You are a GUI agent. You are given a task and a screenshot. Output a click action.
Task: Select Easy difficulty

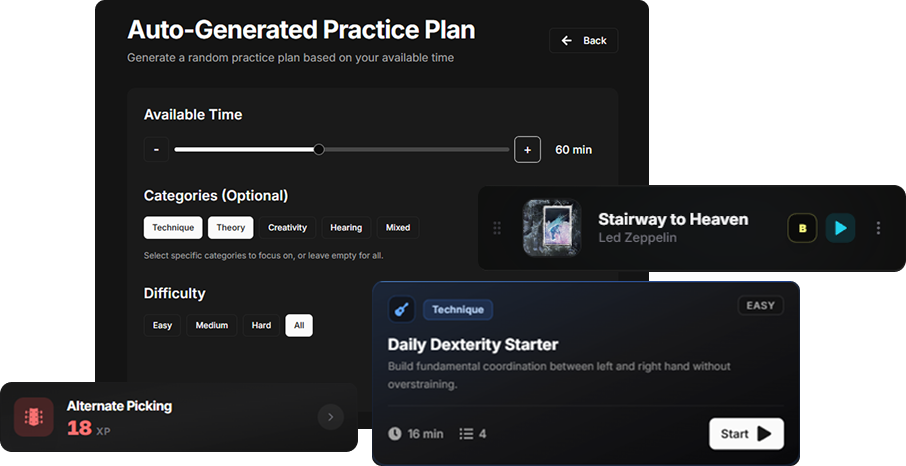(162, 326)
